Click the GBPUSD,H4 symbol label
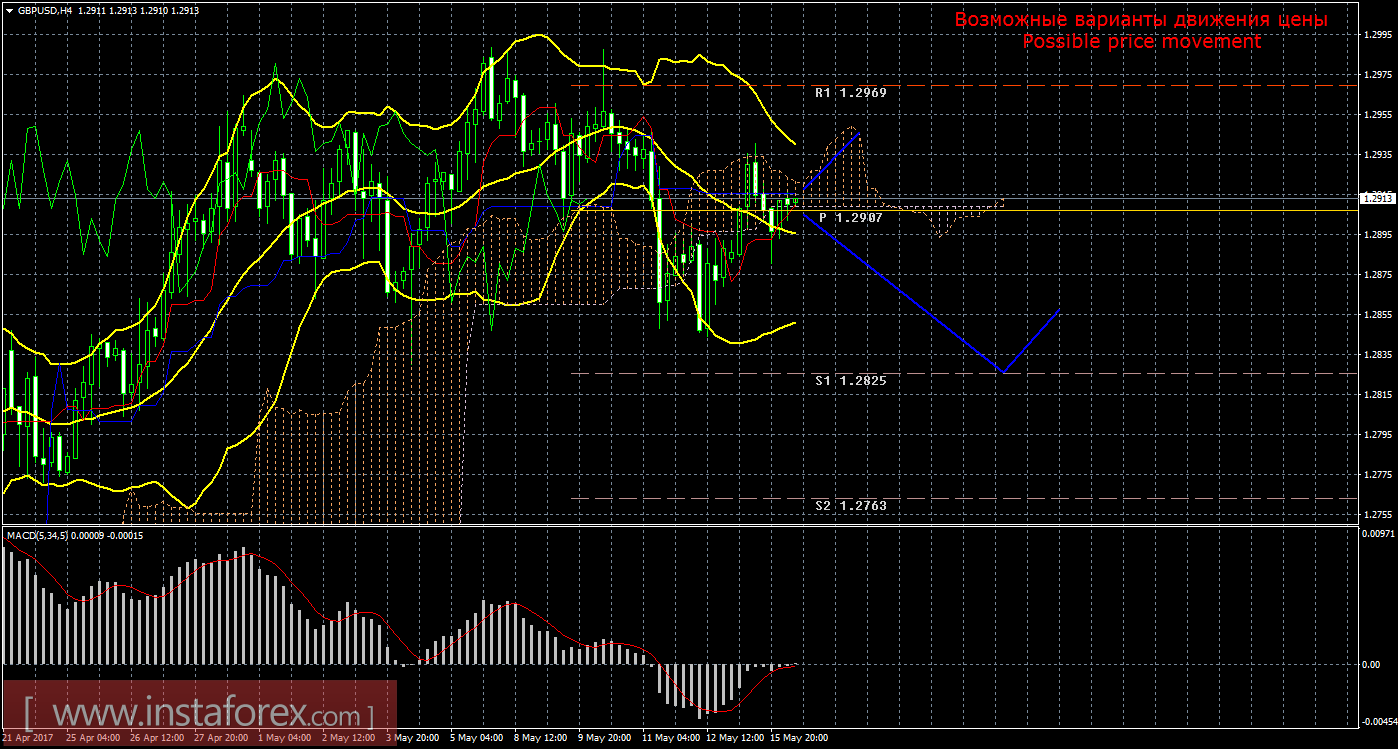This screenshot has width=1398, height=749. [44, 9]
